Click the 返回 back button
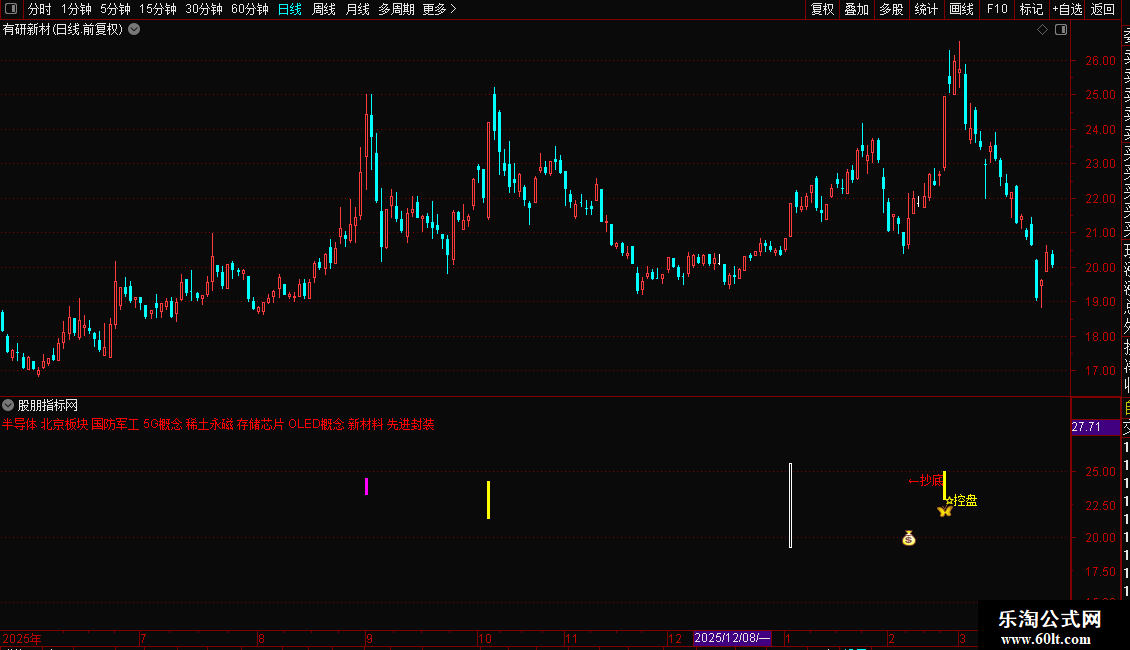 point(1103,9)
